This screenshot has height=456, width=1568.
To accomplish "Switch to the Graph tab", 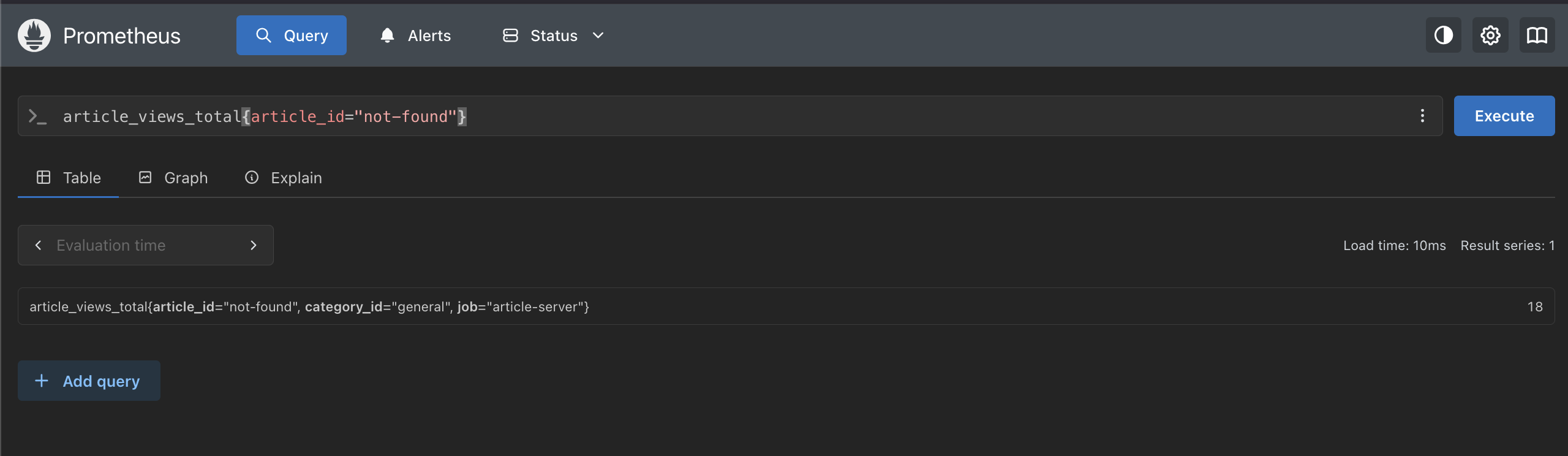I will [x=173, y=178].
